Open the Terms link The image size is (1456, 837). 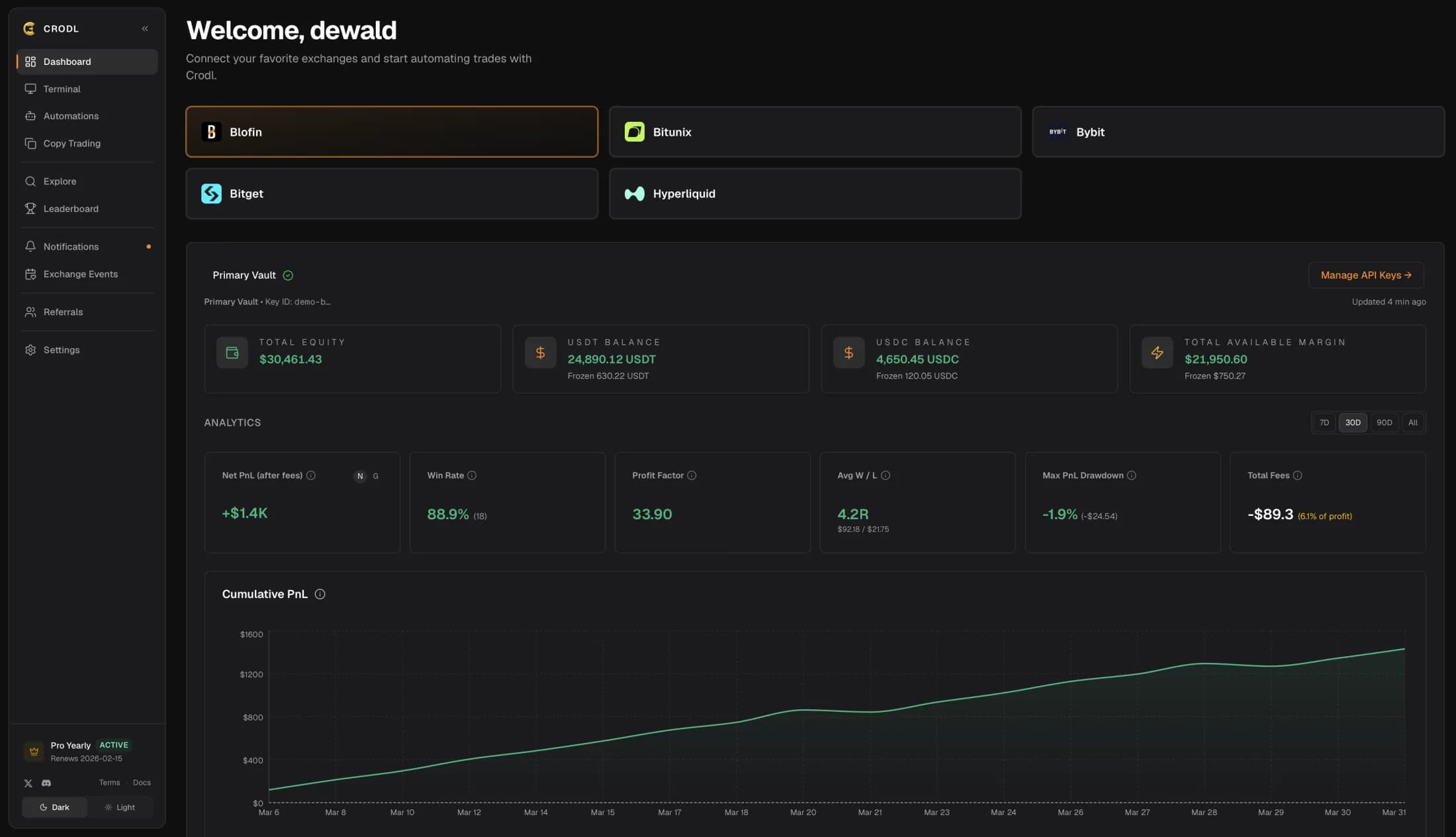[109, 782]
